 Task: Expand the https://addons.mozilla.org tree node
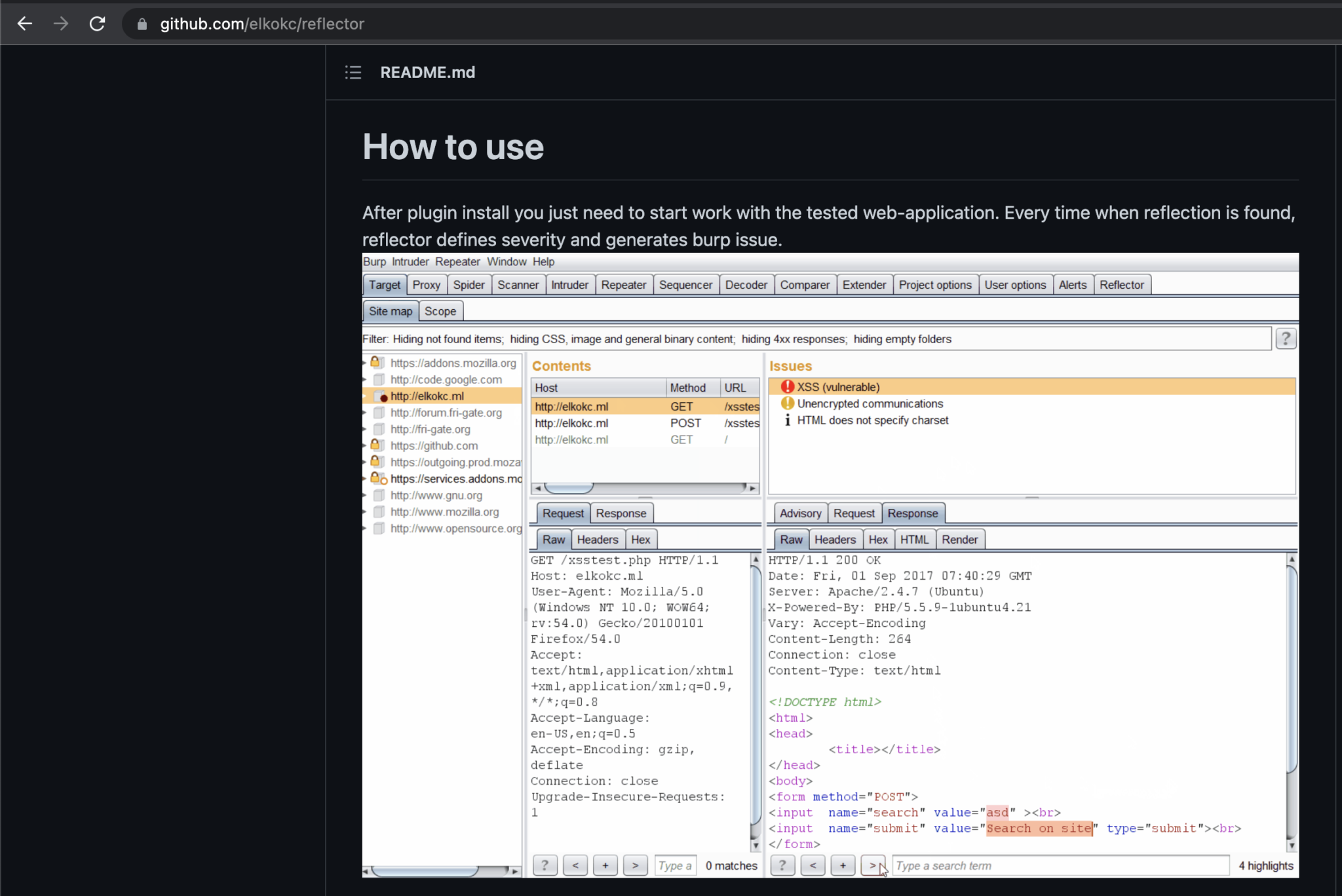(x=365, y=363)
